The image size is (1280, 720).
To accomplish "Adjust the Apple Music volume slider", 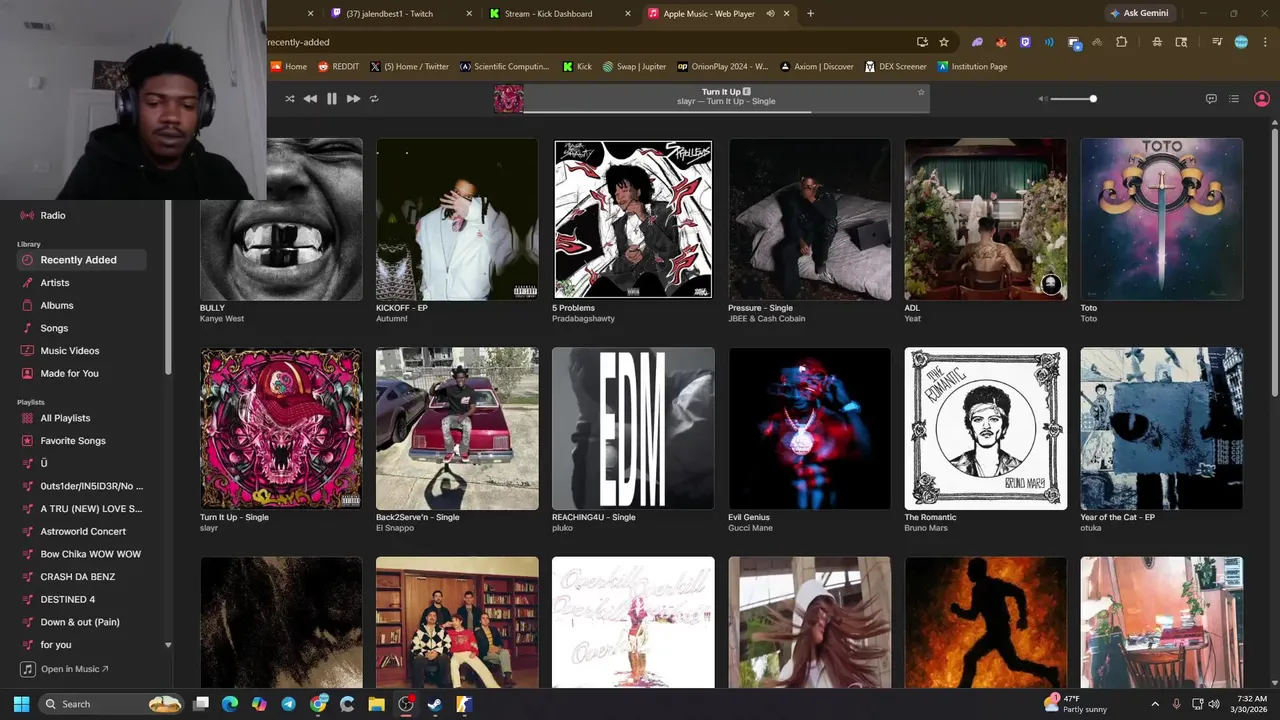I will click(x=1073, y=99).
